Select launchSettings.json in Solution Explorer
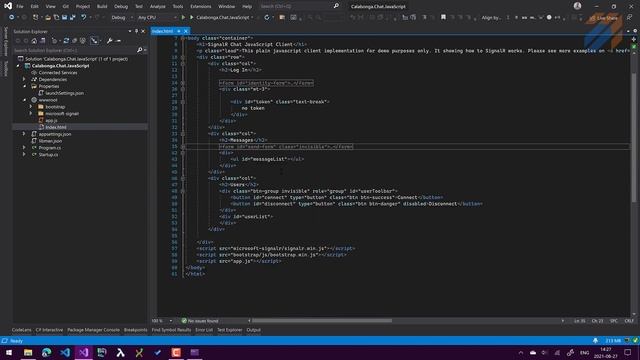Image resolution: width=640 pixels, height=360 pixels. [x=64, y=93]
